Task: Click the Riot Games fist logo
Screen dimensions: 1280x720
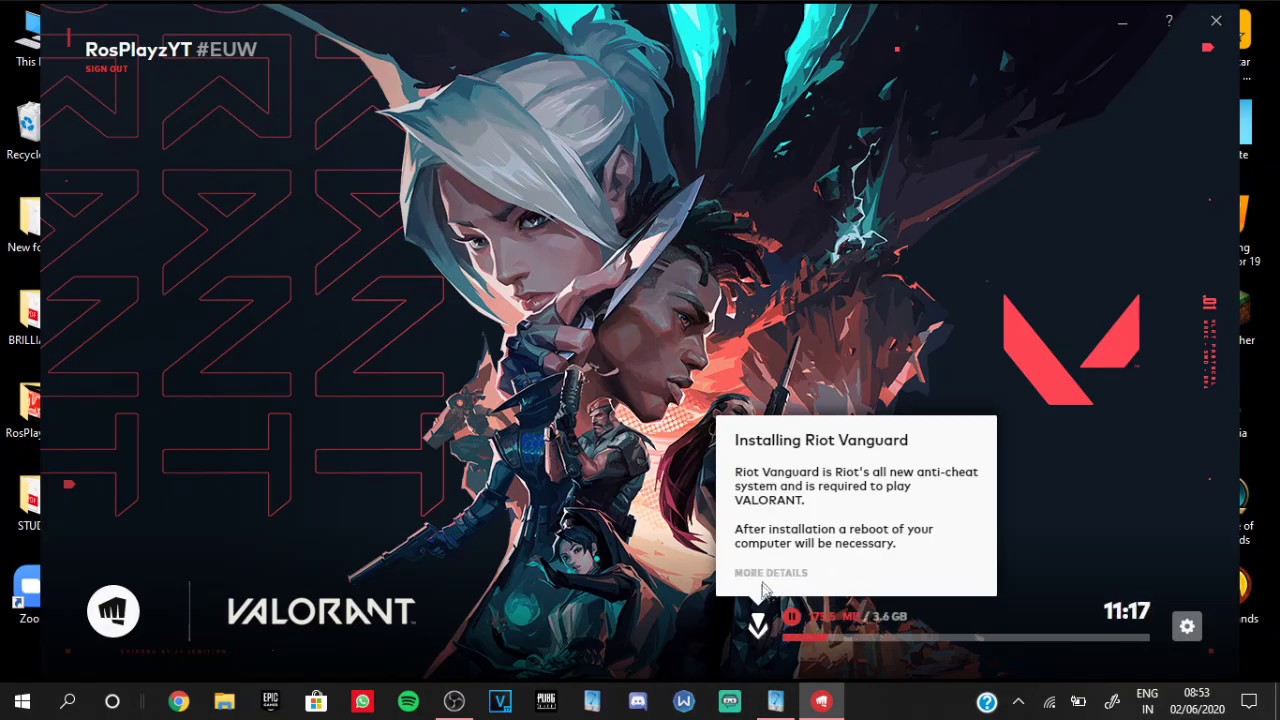Action: click(113, 611)
